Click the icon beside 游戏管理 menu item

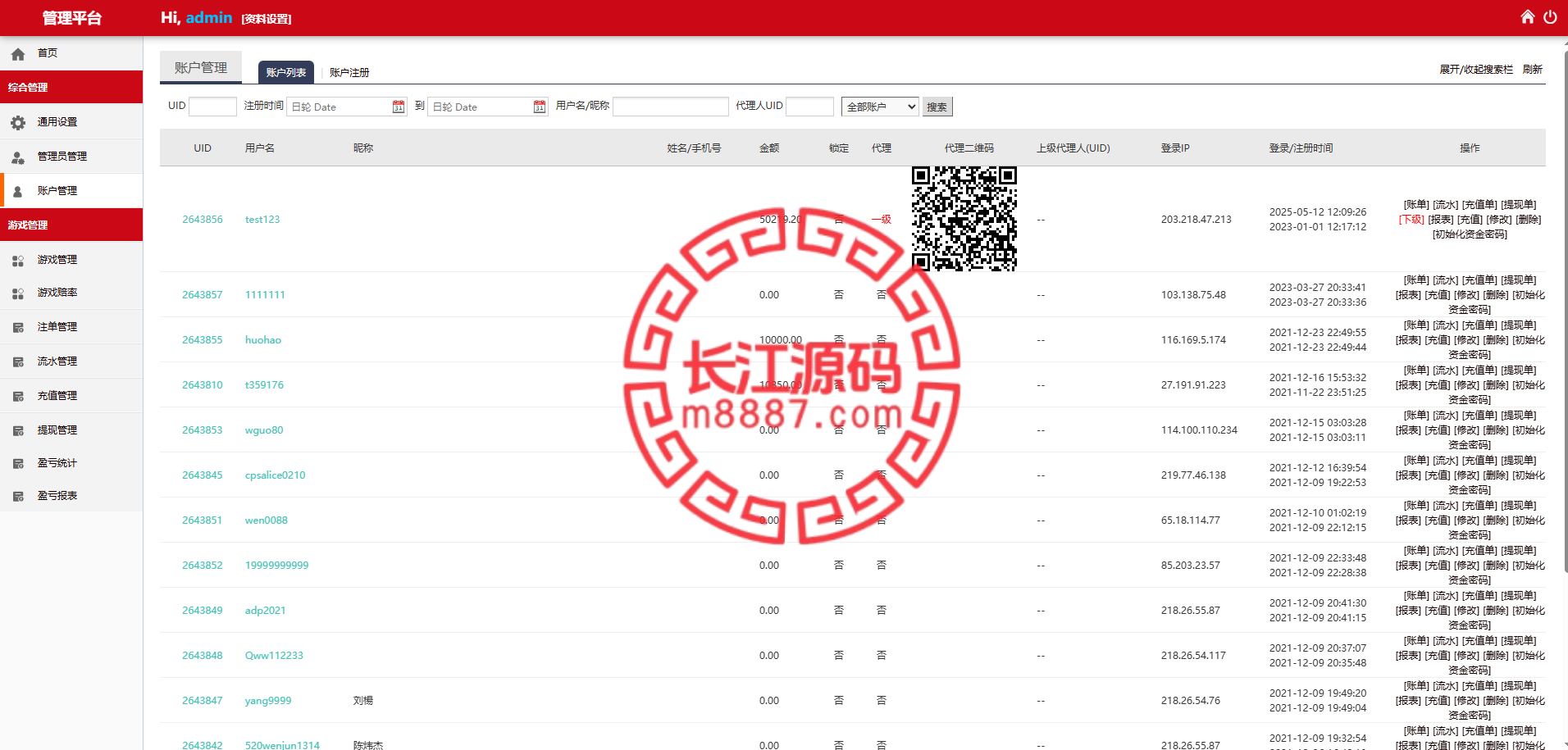(x=18, y=261)
